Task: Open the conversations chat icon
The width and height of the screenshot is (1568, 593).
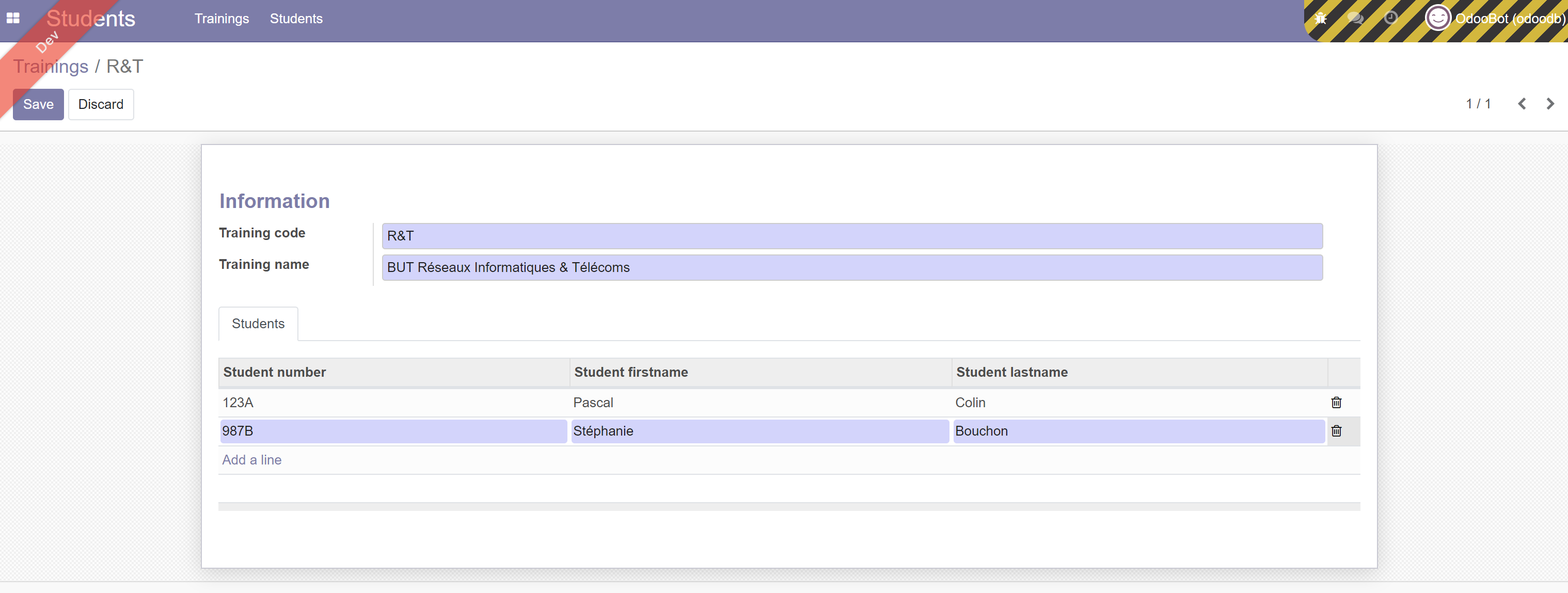Action: pyautogui.click(x=1355, y=18)
